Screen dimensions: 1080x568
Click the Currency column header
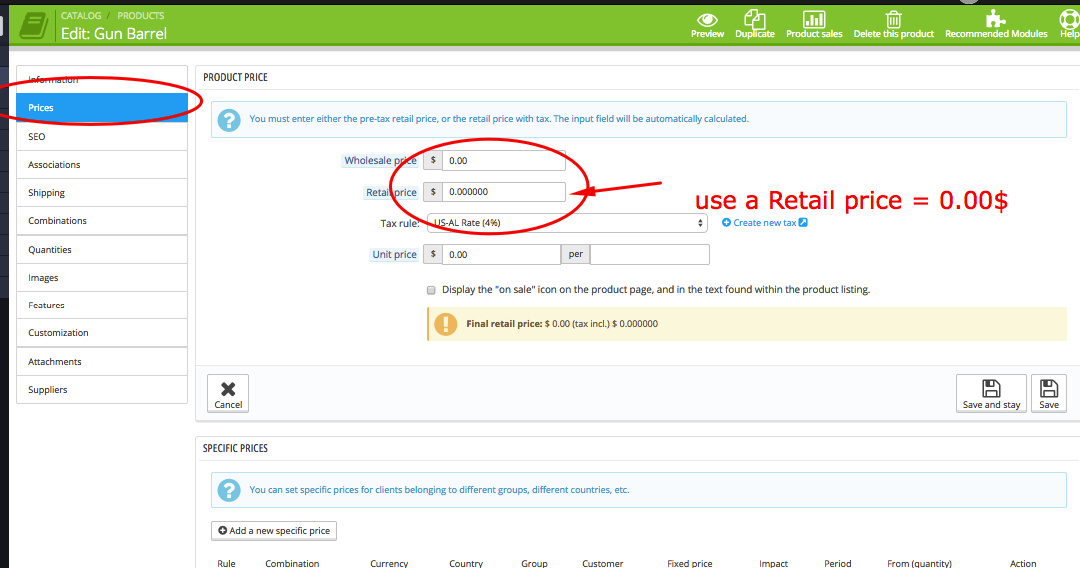click(389, 563)
